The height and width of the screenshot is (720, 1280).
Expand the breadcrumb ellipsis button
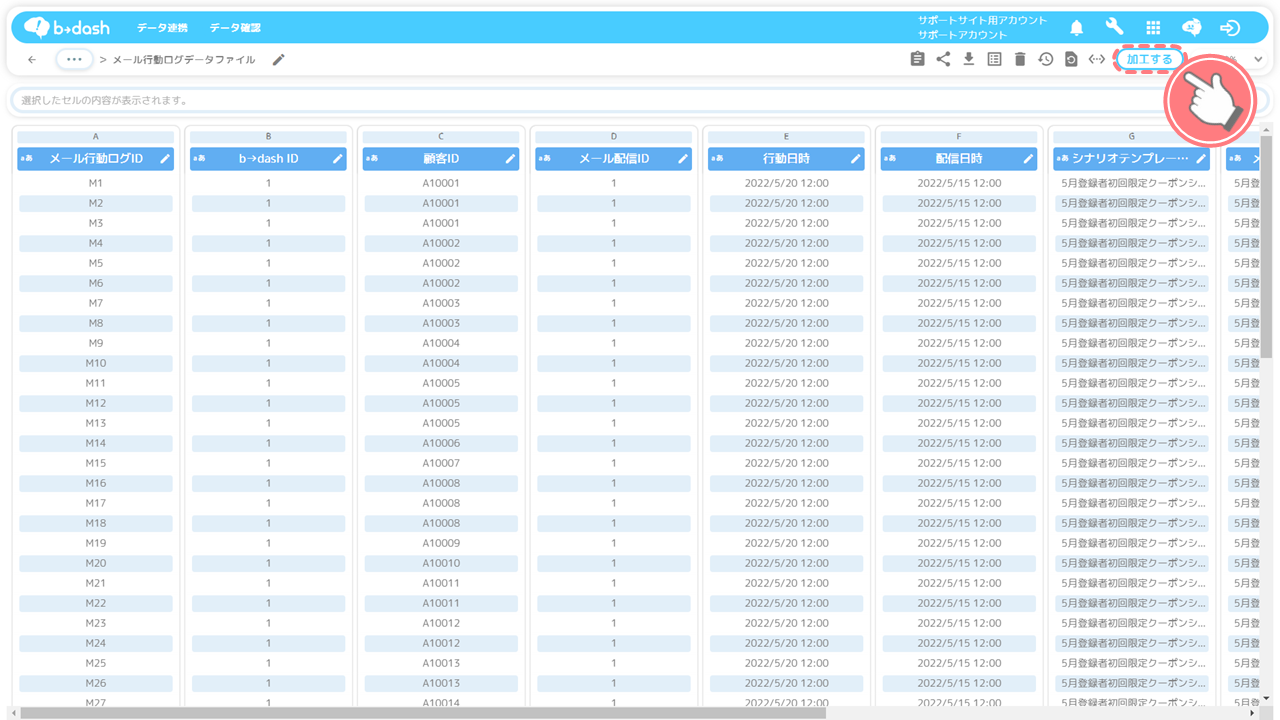pos(75,60)
